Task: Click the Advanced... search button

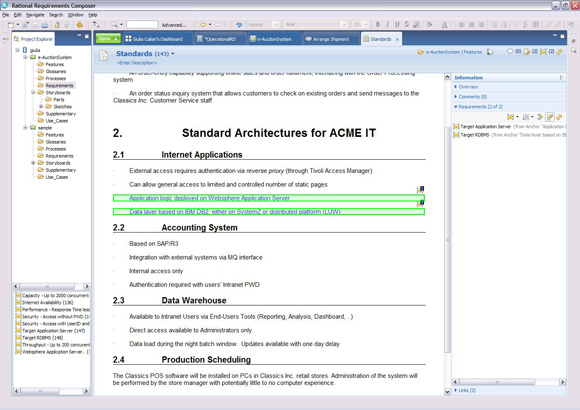Action: (x=174, y=25)
